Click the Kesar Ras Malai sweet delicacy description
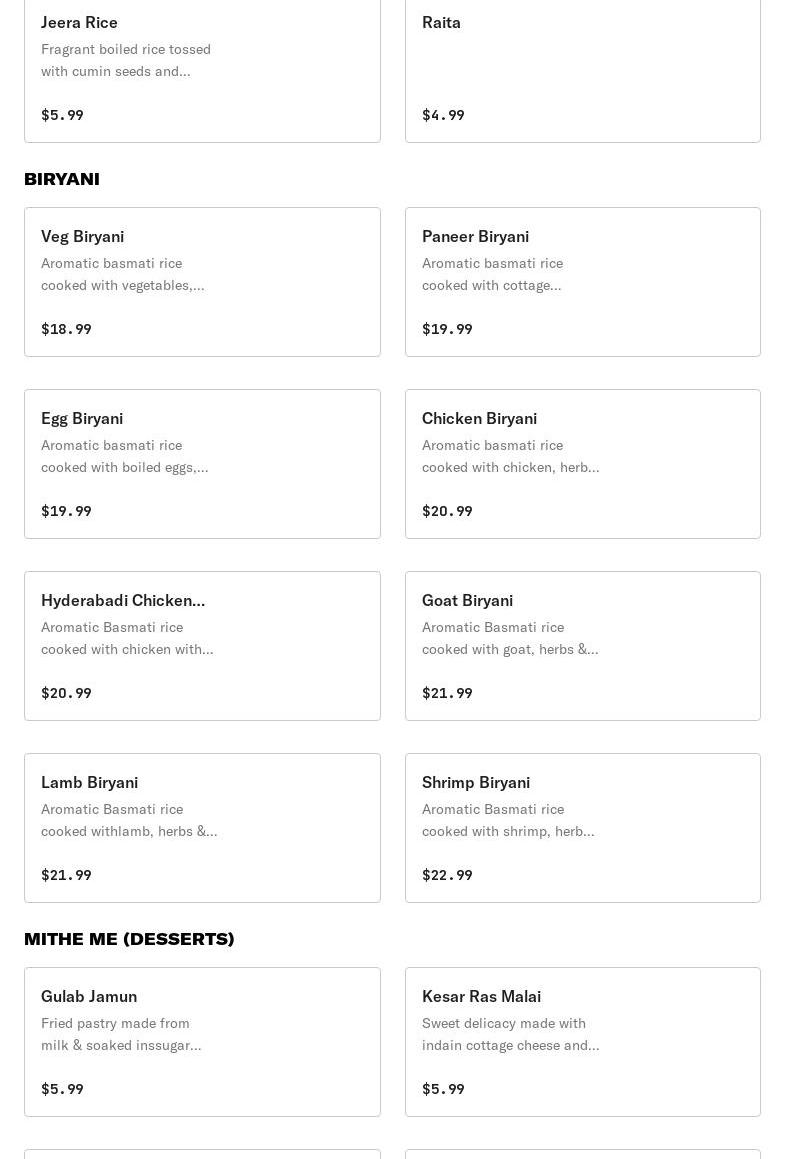Screen dimensions: 785x1159 point(510,1034)
